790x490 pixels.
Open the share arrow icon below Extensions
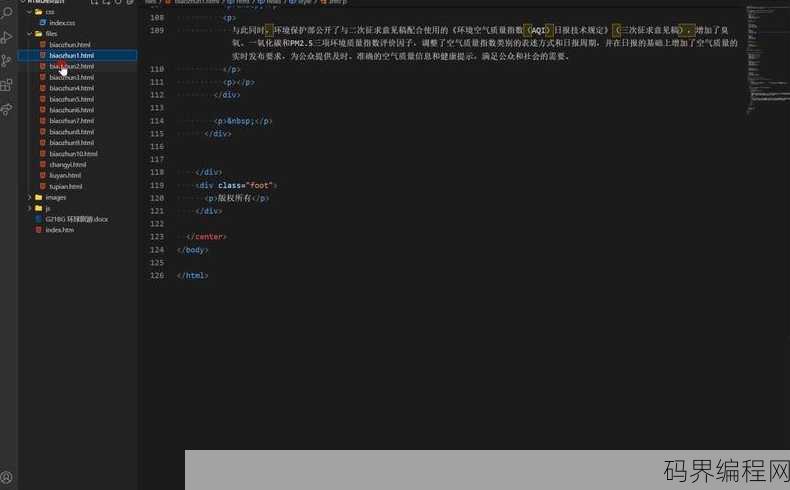7,109
